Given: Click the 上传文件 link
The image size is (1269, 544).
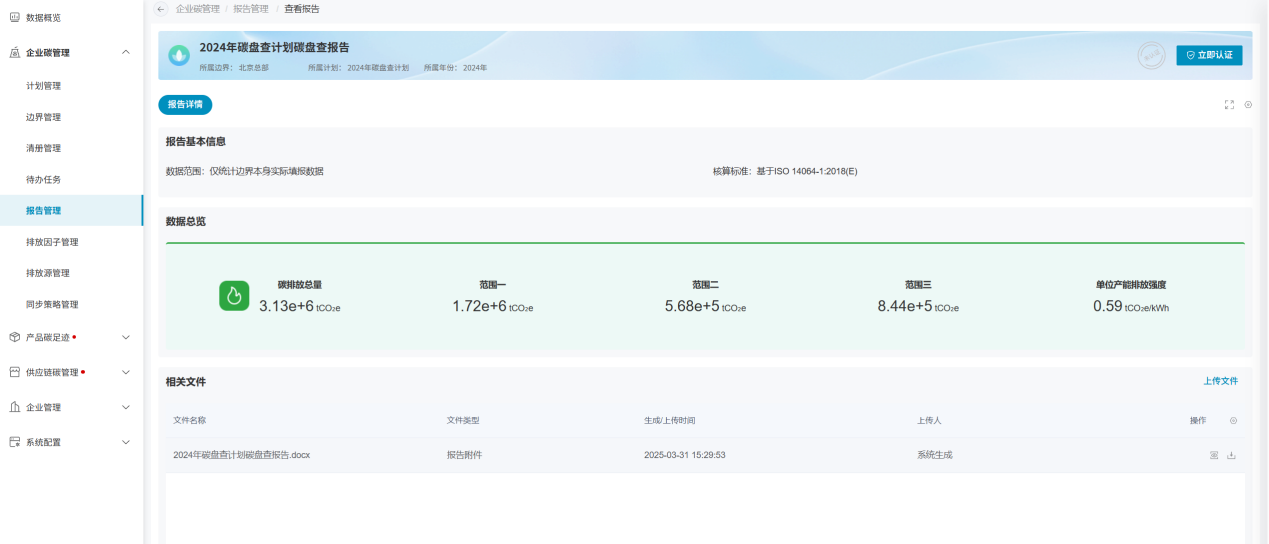Looking at the screenshot, I should (1220, 381).
